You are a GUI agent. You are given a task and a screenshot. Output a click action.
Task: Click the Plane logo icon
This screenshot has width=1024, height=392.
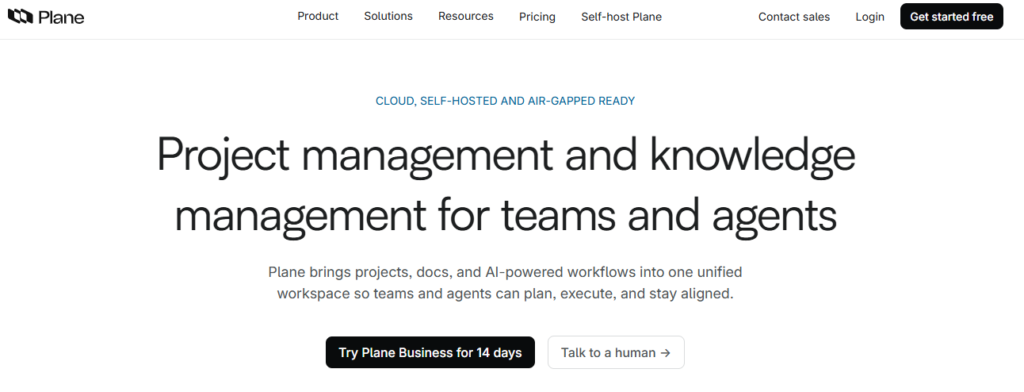[x=20, y=16]
